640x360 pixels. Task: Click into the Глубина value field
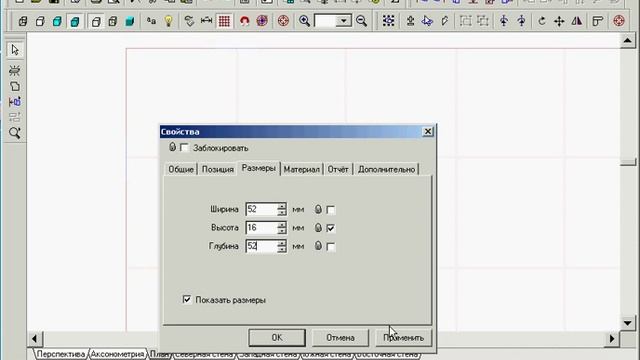pyautogui.click(x=262, y=246)
